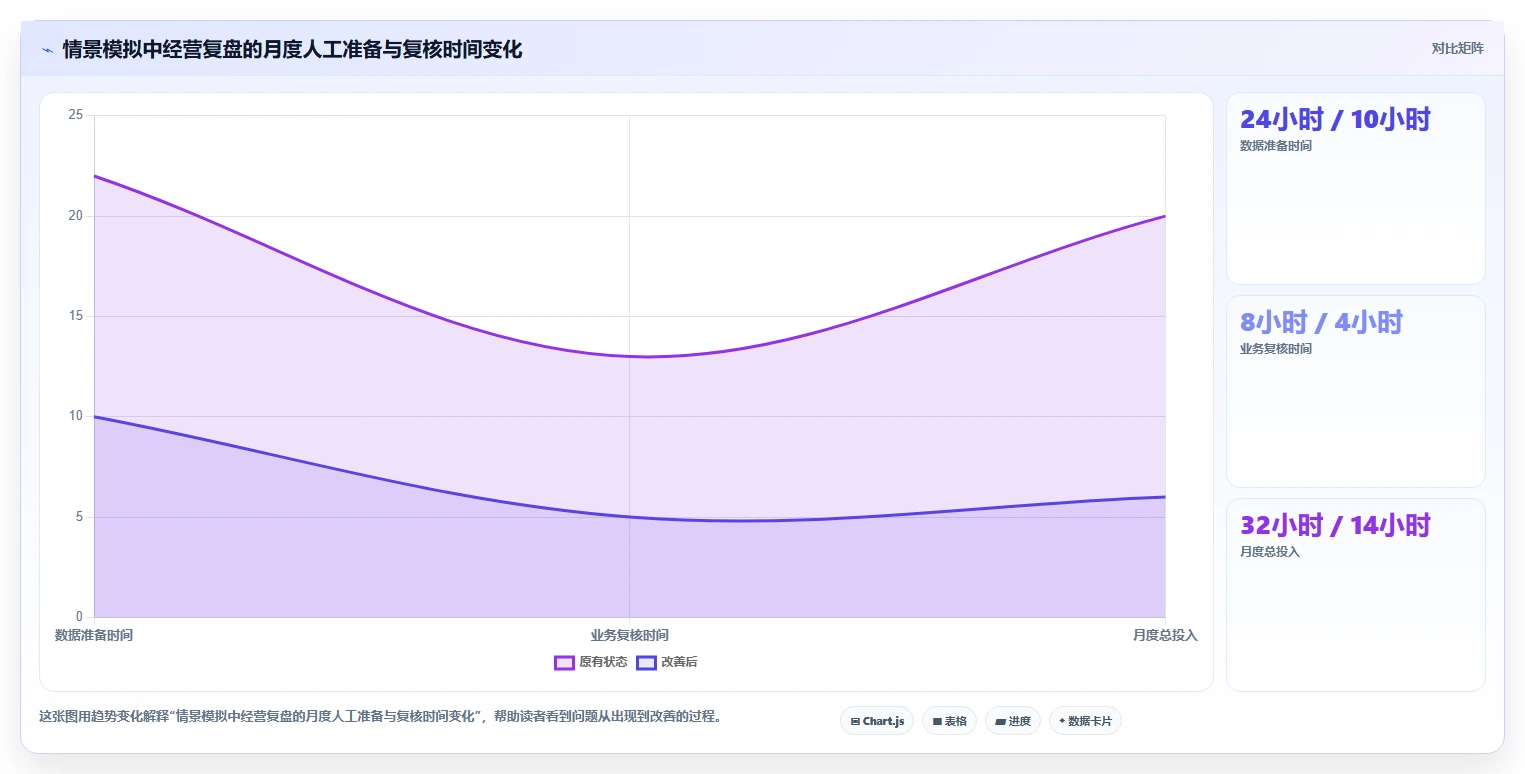Click the blue 改善后 legend swatch
This screenshot has height=774, width=1525.
click(646, 662)
